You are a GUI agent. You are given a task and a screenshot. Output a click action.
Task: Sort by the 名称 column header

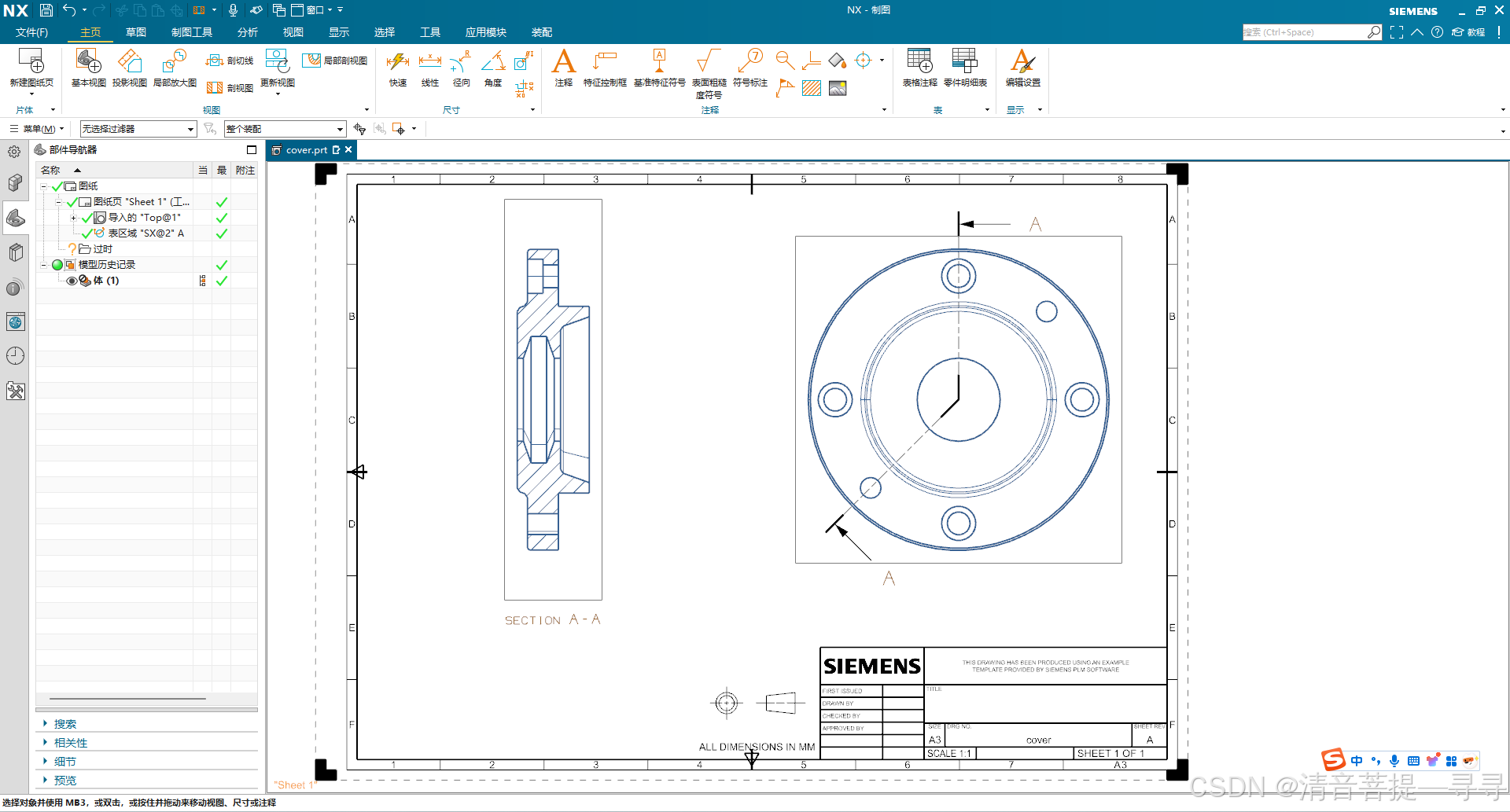(x=114, y=170)
